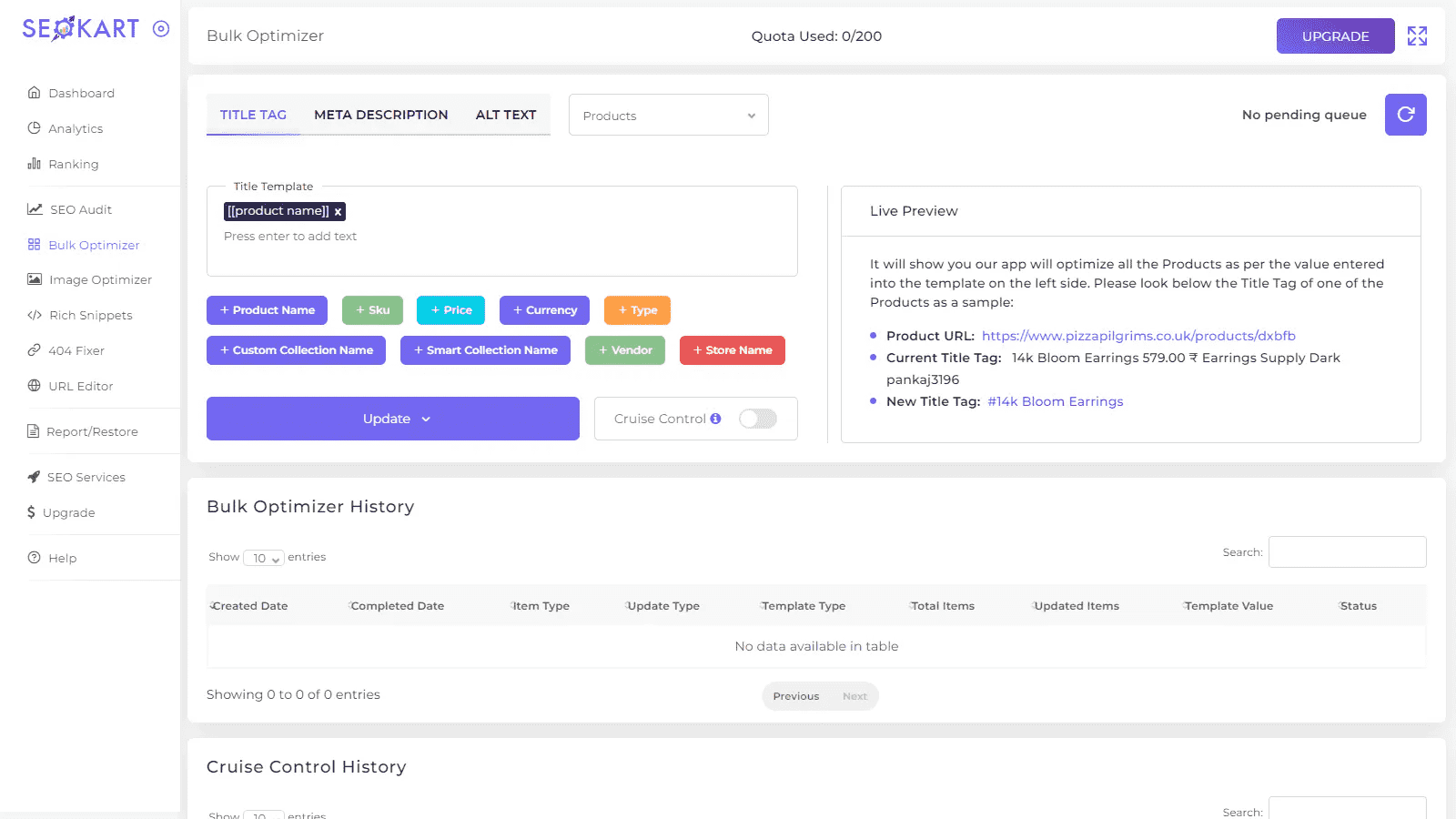Click the fullscreen expand icon

(x=1417, y=36)
